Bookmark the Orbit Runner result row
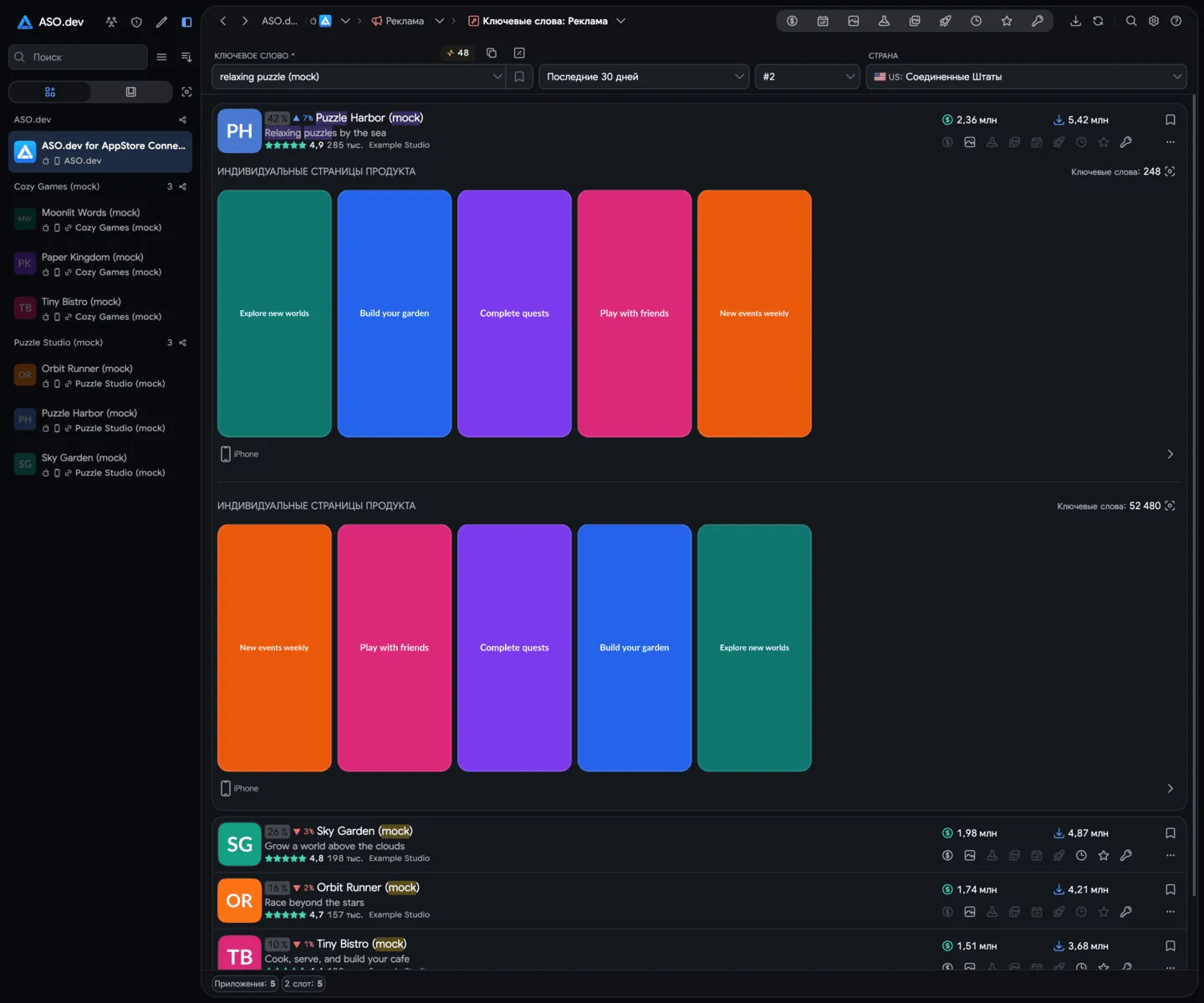The height and width of the screenshot is (1003, 1204). (x=1171, y=889)
